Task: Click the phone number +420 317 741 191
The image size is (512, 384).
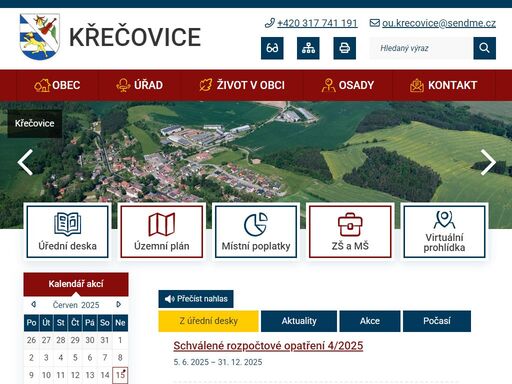Action: pos(317,23)
